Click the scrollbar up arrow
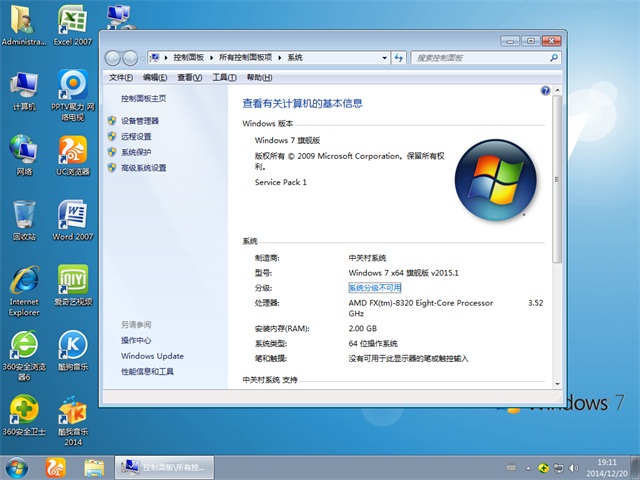 [557, 90]
